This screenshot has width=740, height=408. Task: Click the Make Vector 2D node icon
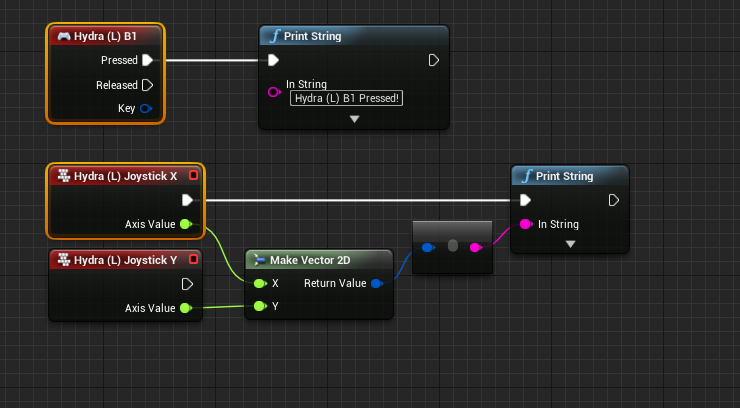pos(260,260)
